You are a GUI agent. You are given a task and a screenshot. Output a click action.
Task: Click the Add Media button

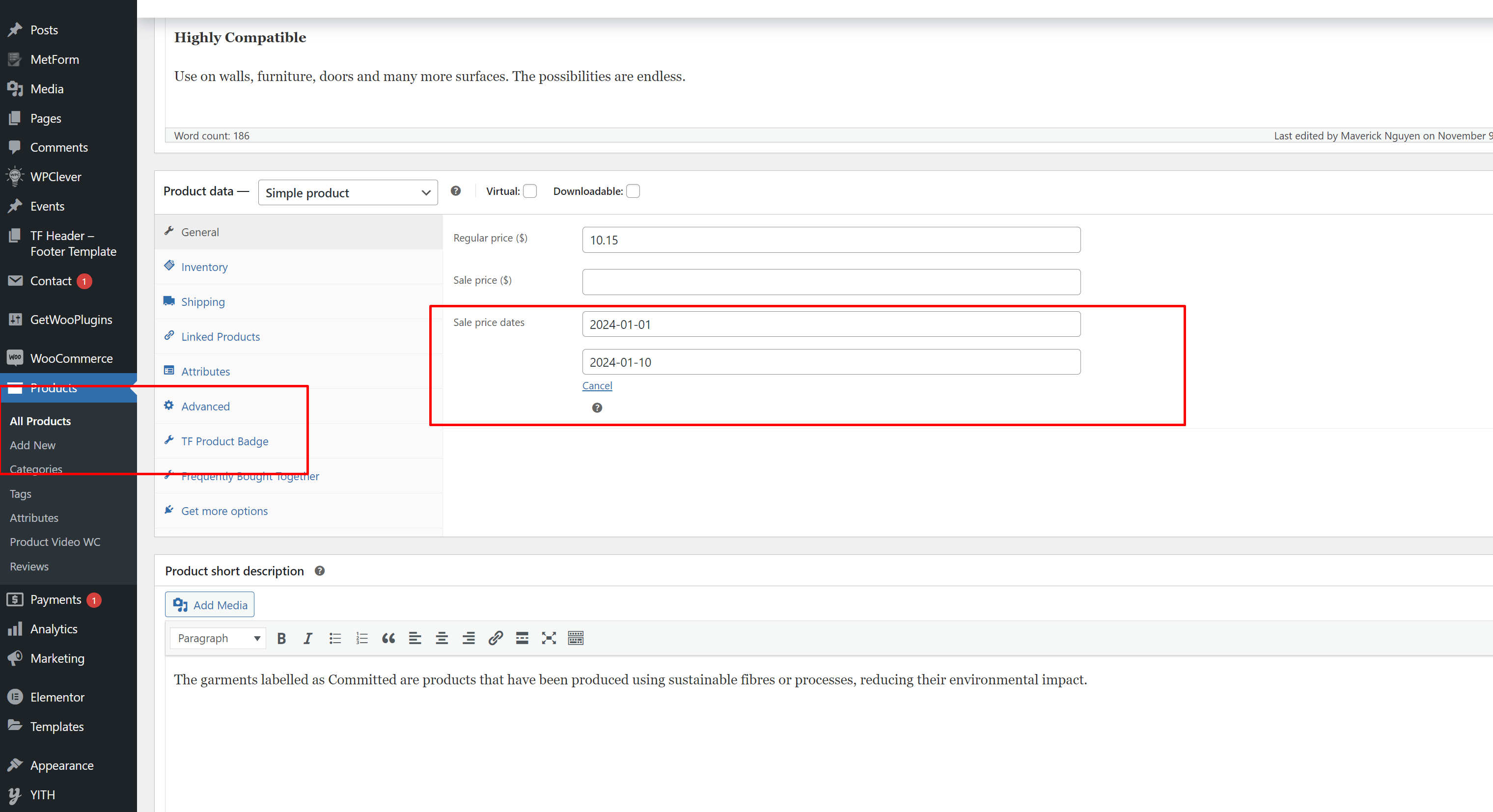210,605
